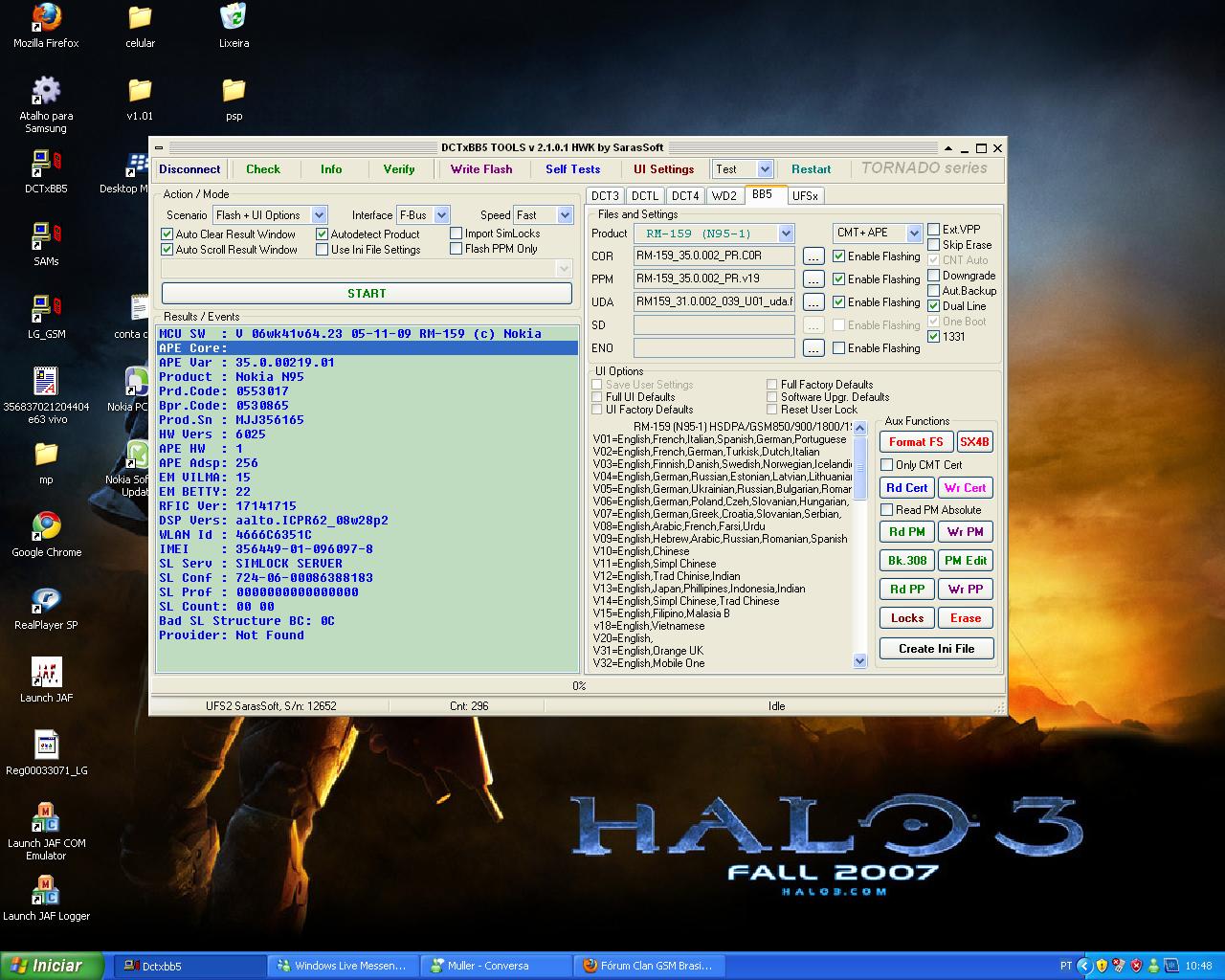Toggle Auto Scroll Result Window checkbox
Screen dimensions: 1225x980
point(167,250)
